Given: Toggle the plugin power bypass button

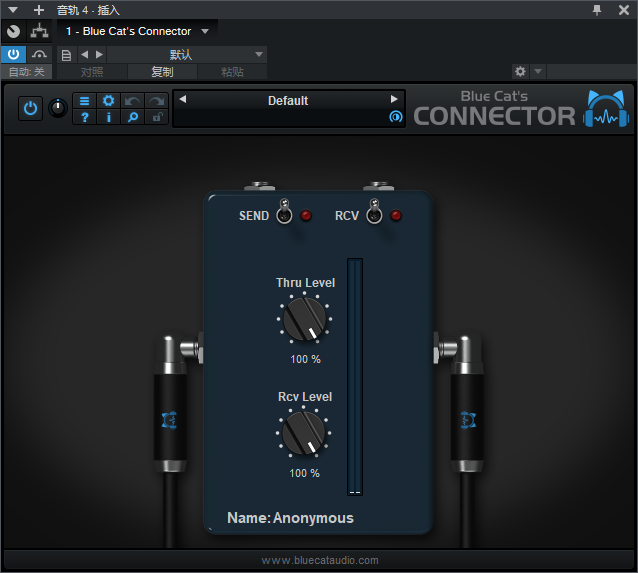Looking at the screenshot, I should point(30,109).
